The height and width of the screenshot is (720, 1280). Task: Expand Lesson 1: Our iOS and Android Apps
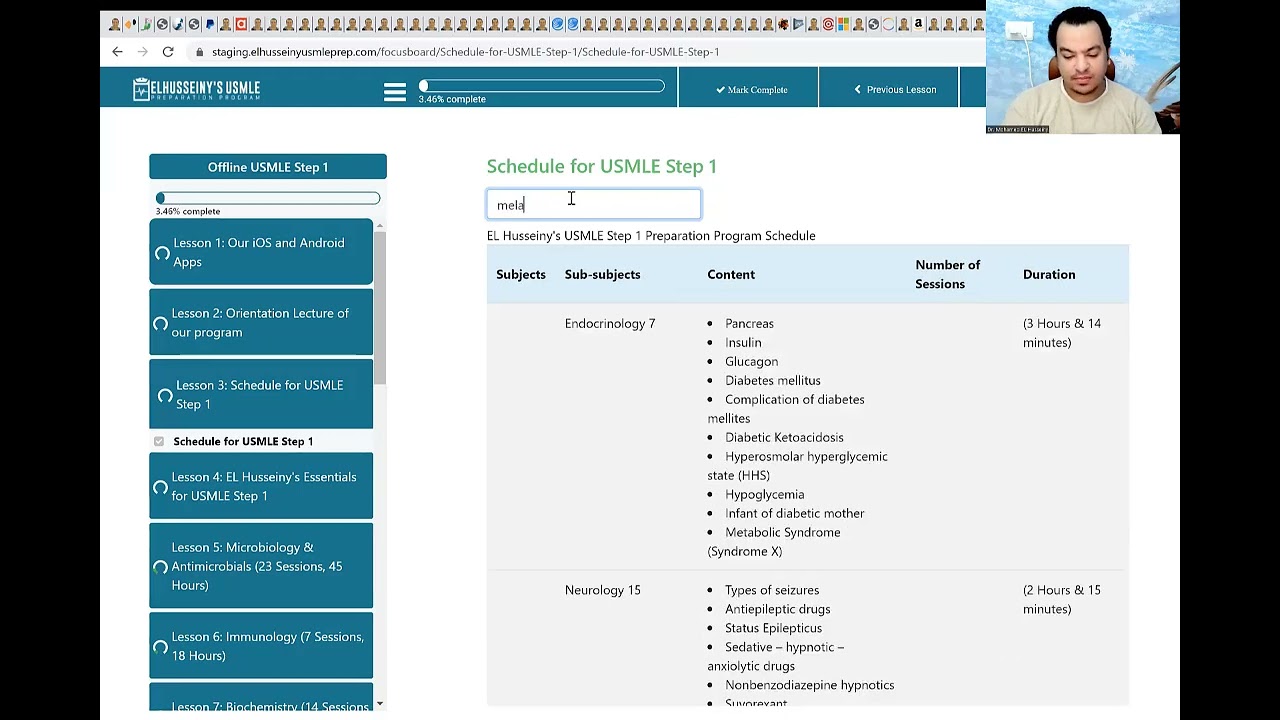click(261, 252)
